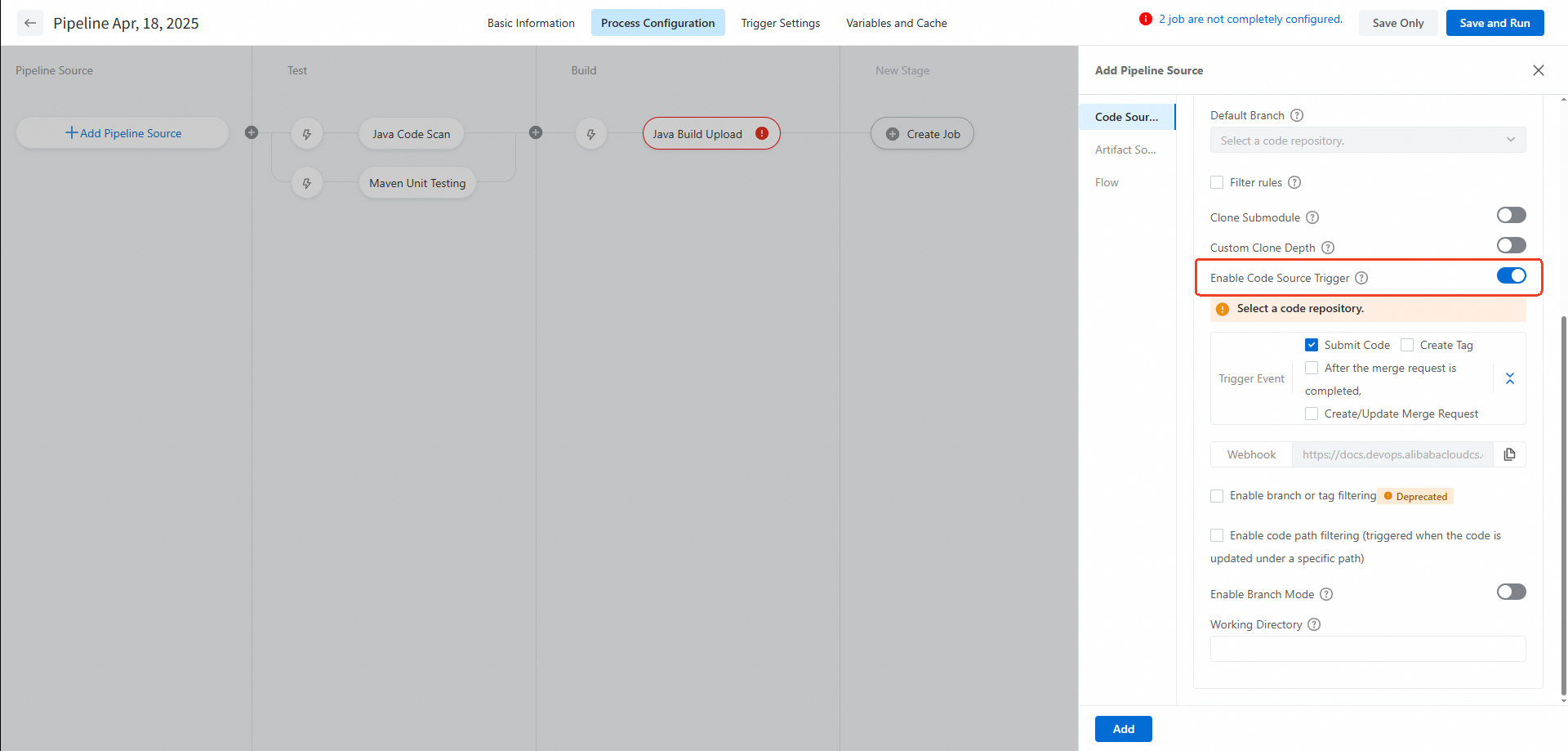The image size is (1568, 751).
Task: Collapse the Trigger Event options
Action: click(x=1510, y=378)
